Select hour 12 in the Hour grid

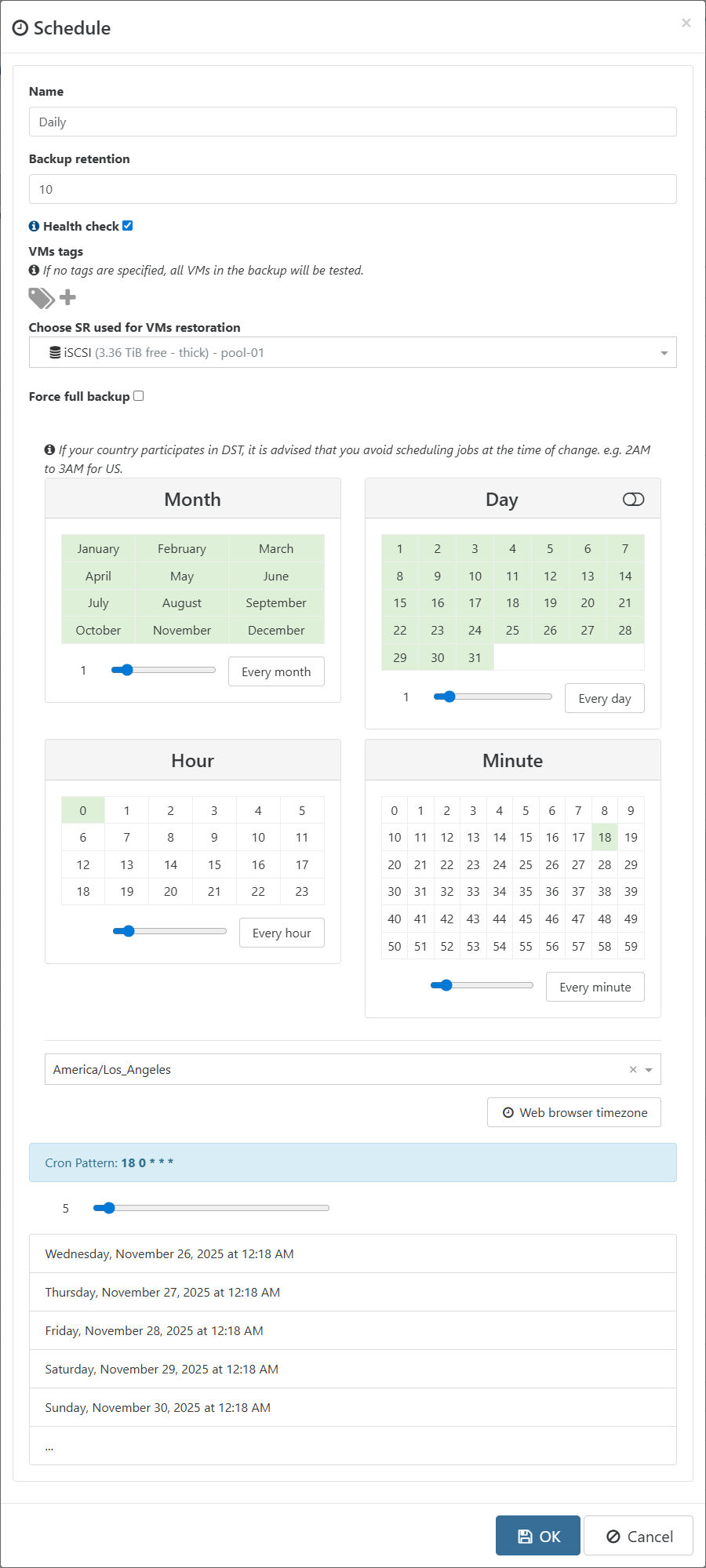tap(83, 865)
